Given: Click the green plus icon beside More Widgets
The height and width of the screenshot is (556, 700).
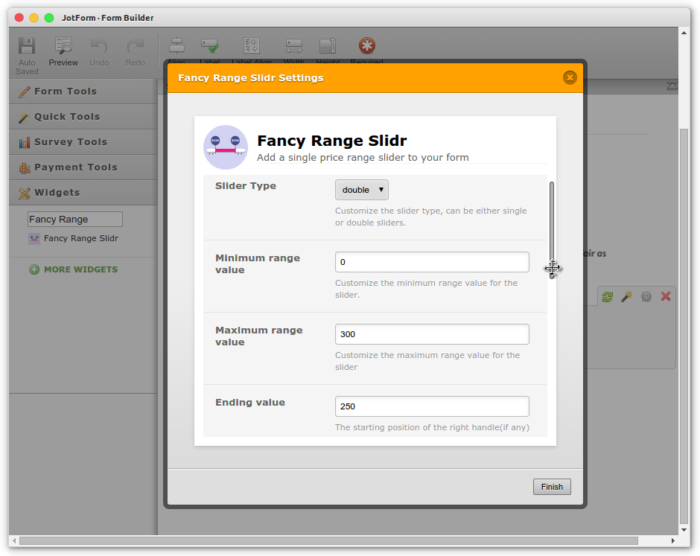Looking at the screenshot, I should [x=34, y=269].
